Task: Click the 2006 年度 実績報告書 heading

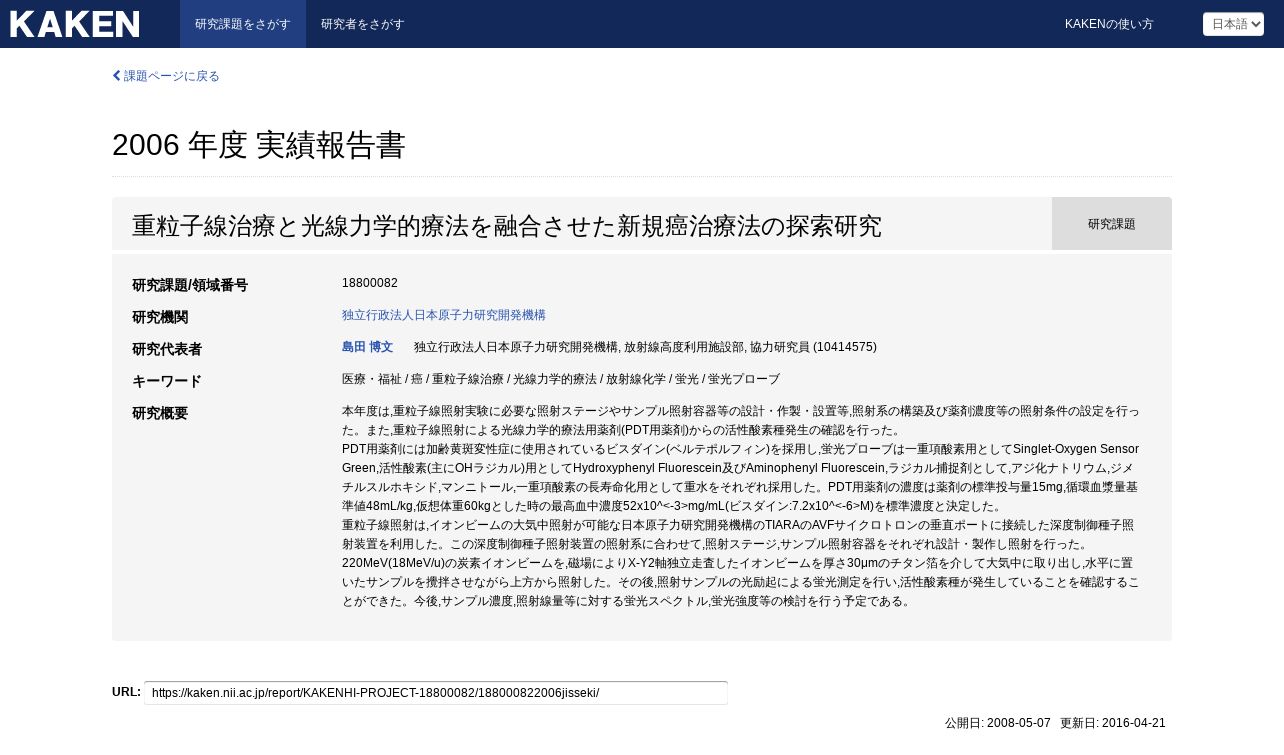Action: point(259,145)
